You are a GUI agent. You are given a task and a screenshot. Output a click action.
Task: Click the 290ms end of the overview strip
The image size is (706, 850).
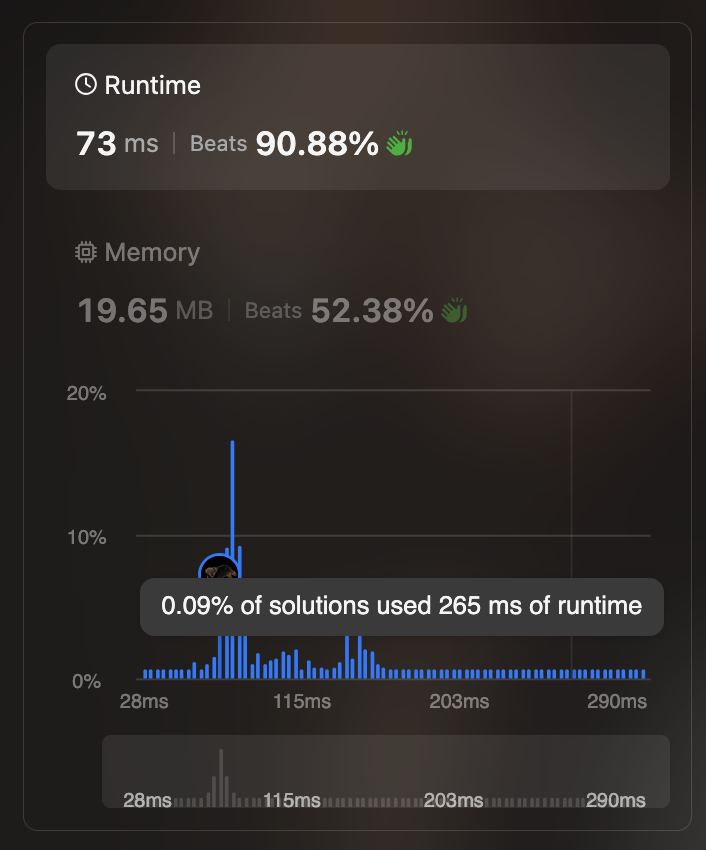615,800
